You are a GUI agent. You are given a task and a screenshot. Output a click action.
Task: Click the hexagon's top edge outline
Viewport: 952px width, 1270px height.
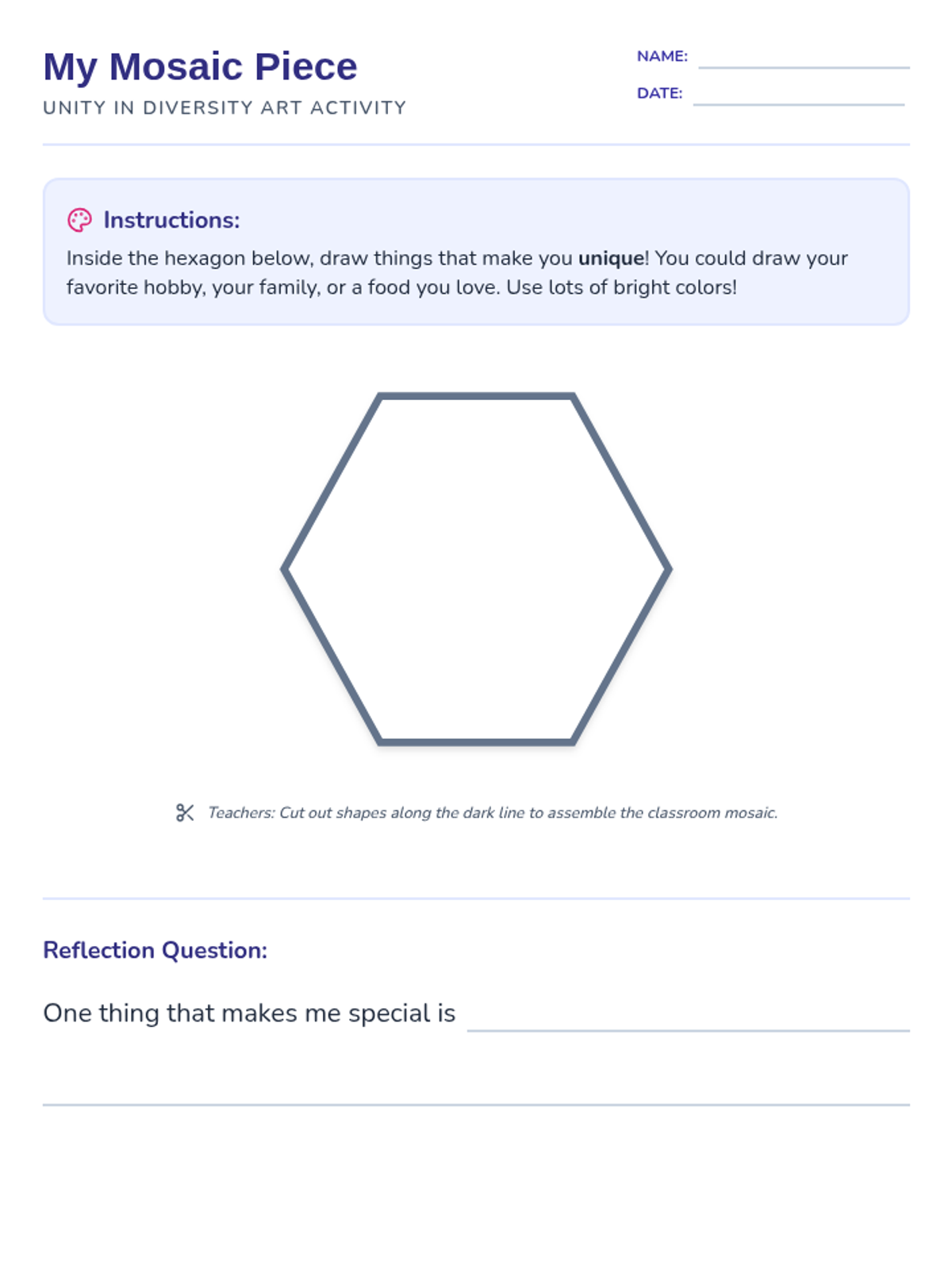[x=476, y=395]
